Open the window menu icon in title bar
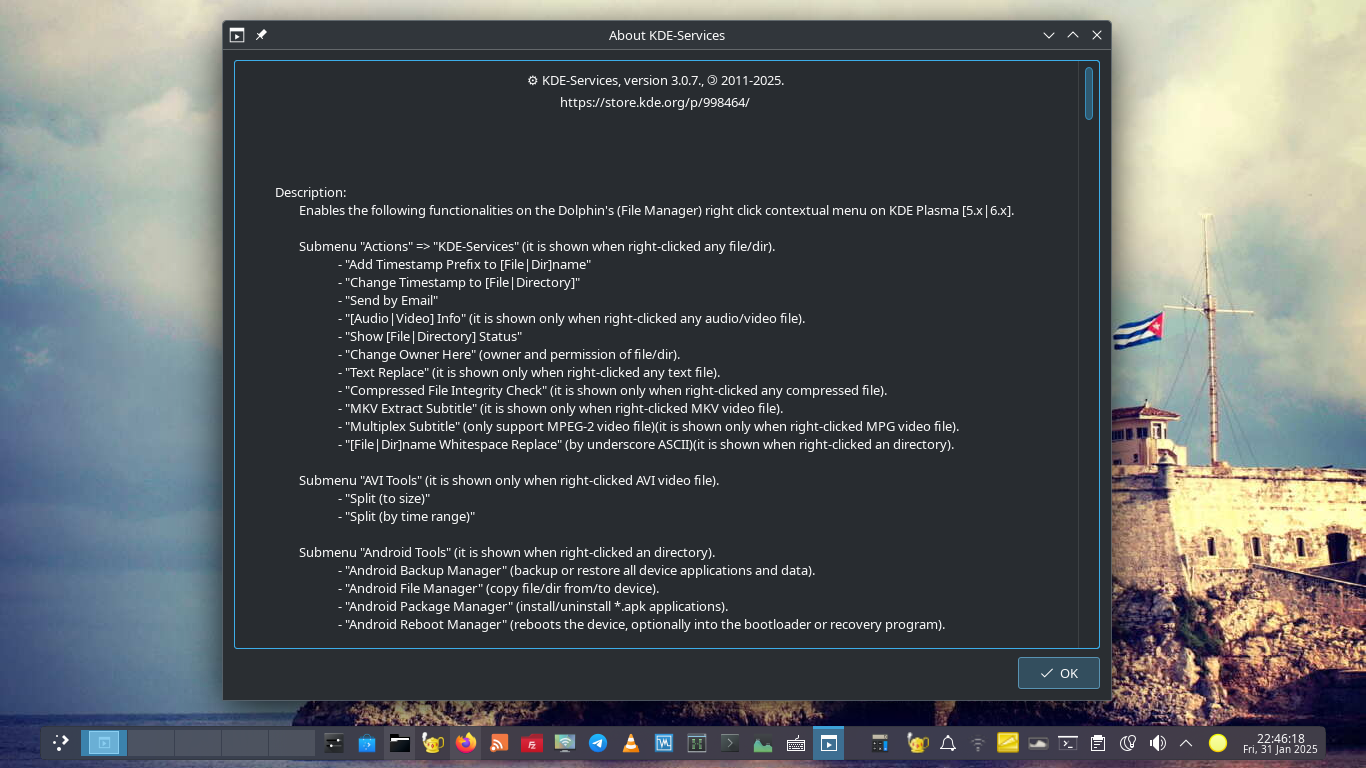This screenshot has width=1366, height=768. point(237,35)
